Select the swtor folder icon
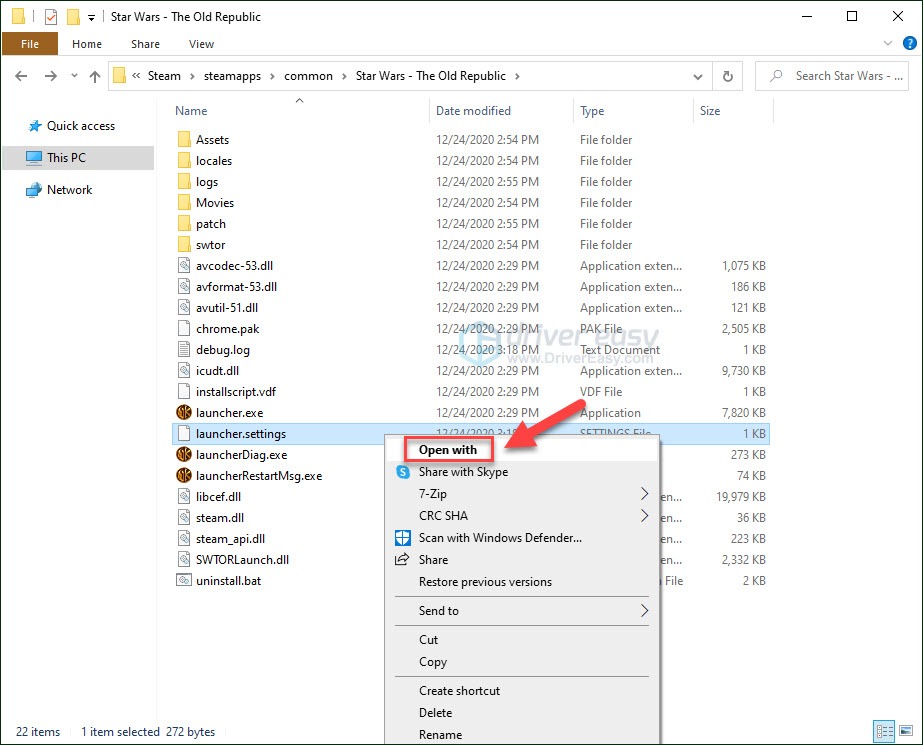 click(184, 245)
